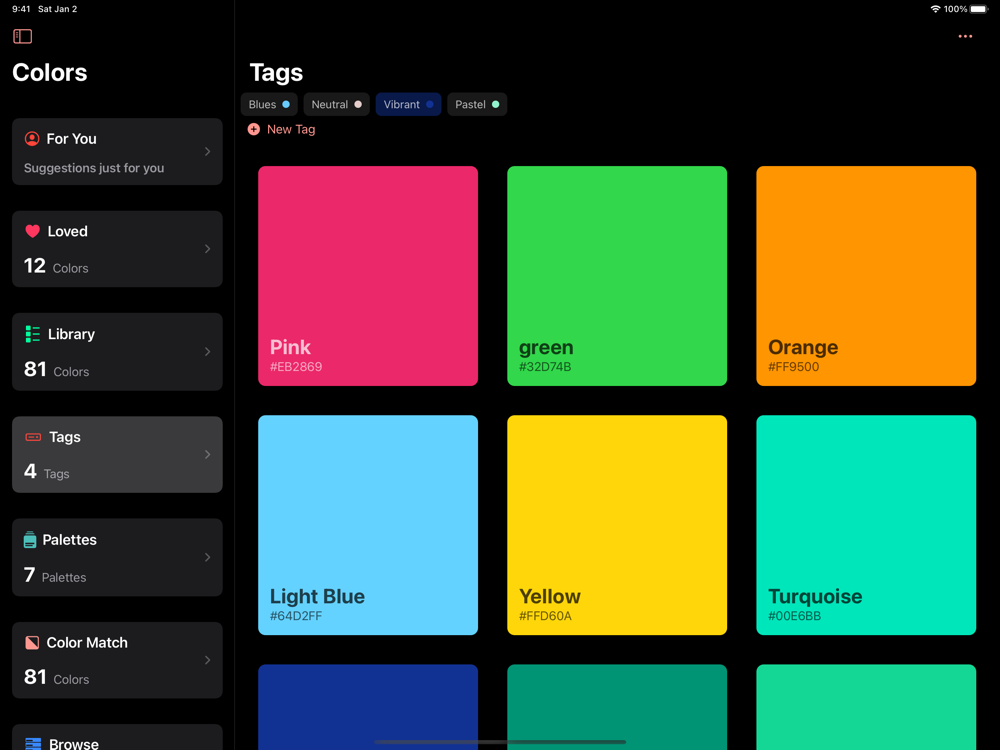The height and width of the screenshot is (750, 1000).
Task: Open the Palettes section title
Action: coord(70,540)
